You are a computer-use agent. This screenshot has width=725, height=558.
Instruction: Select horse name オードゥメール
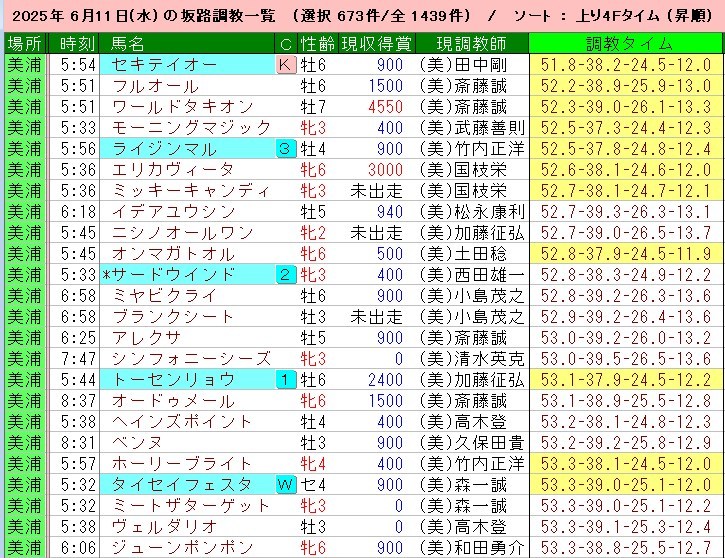click(x=173, y=401)
